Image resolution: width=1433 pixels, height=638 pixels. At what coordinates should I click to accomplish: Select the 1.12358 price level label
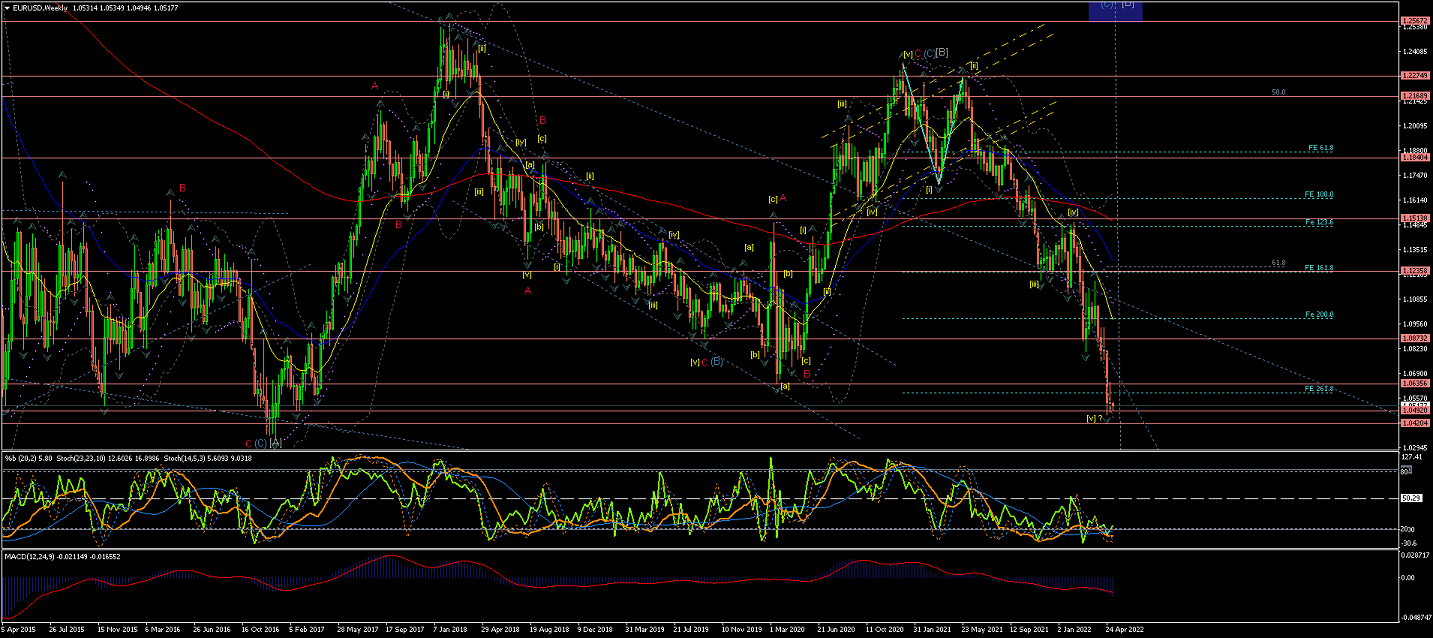[x=1415, y=270]
